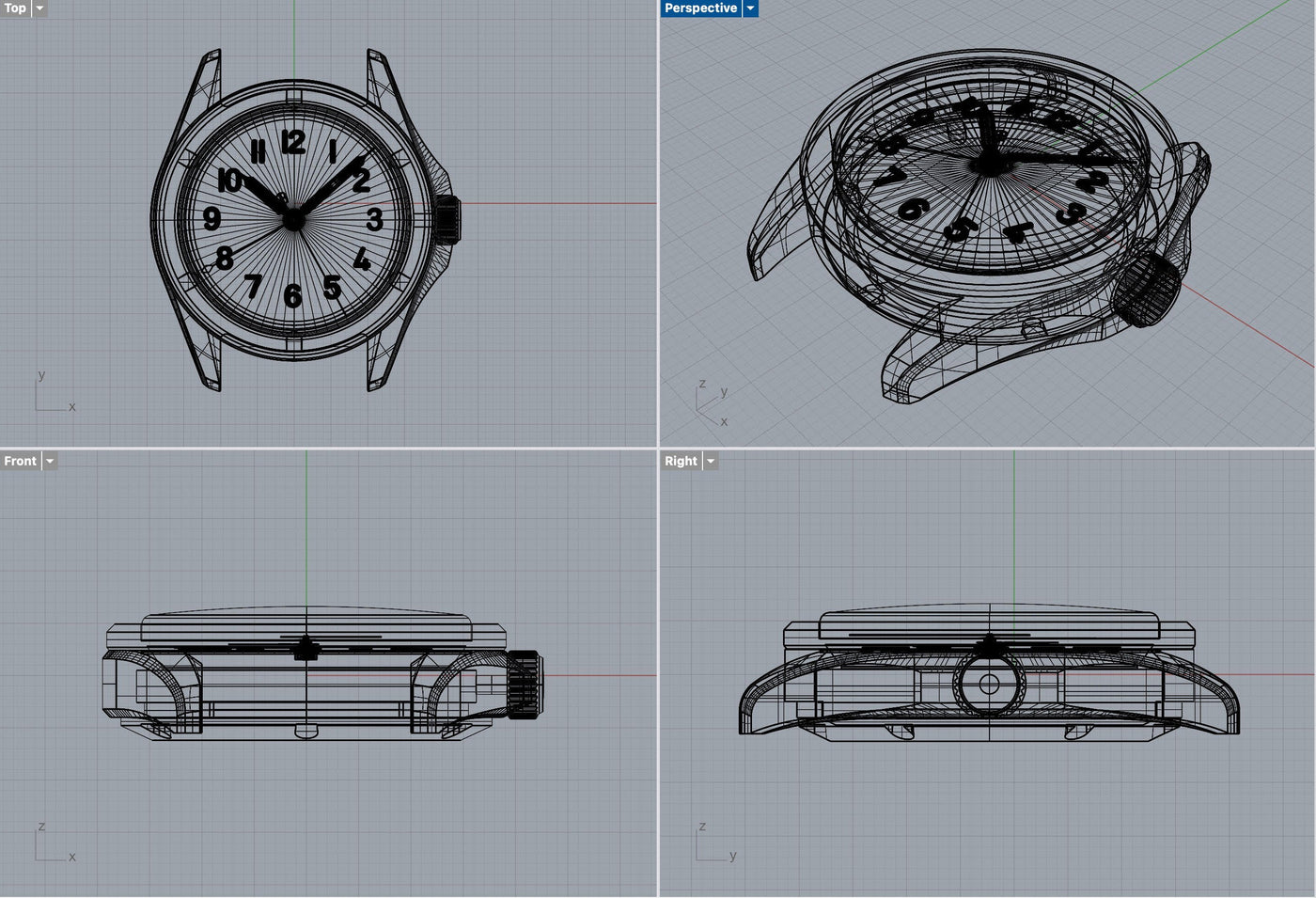The image size is (1316, 898).
Task: Open the Right viewport dropdown arrow
Action: [x=711, y=461]
